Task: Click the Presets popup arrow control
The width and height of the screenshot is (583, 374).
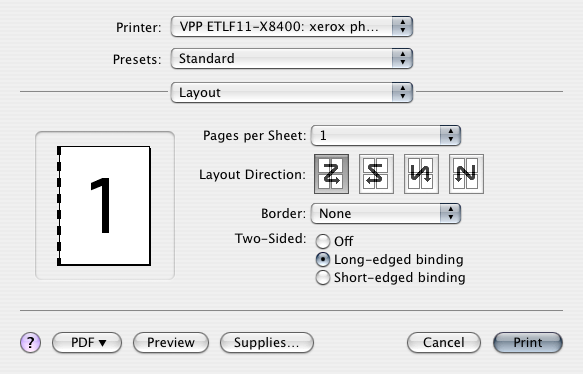Action: [x=402, y=58]
